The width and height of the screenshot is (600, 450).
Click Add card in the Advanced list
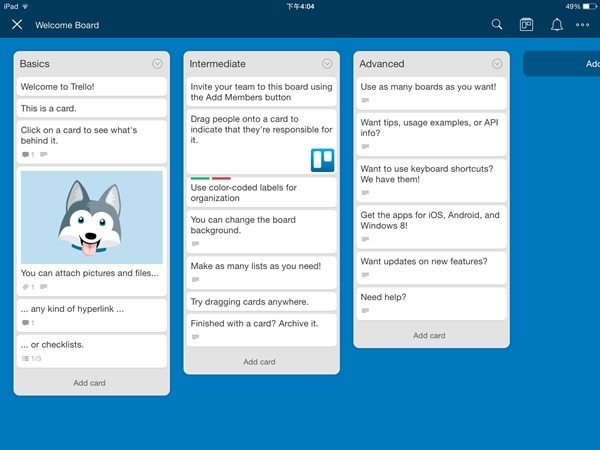429,335
